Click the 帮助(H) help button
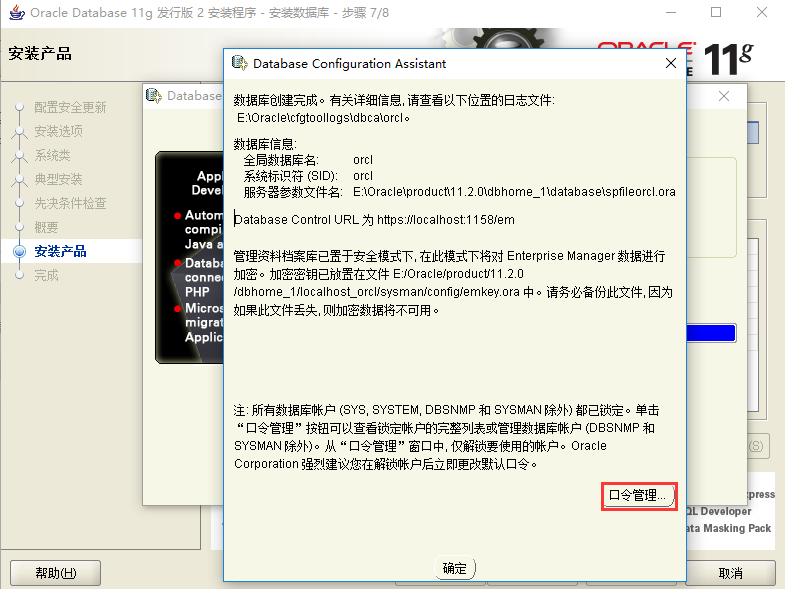 (55, 573)
